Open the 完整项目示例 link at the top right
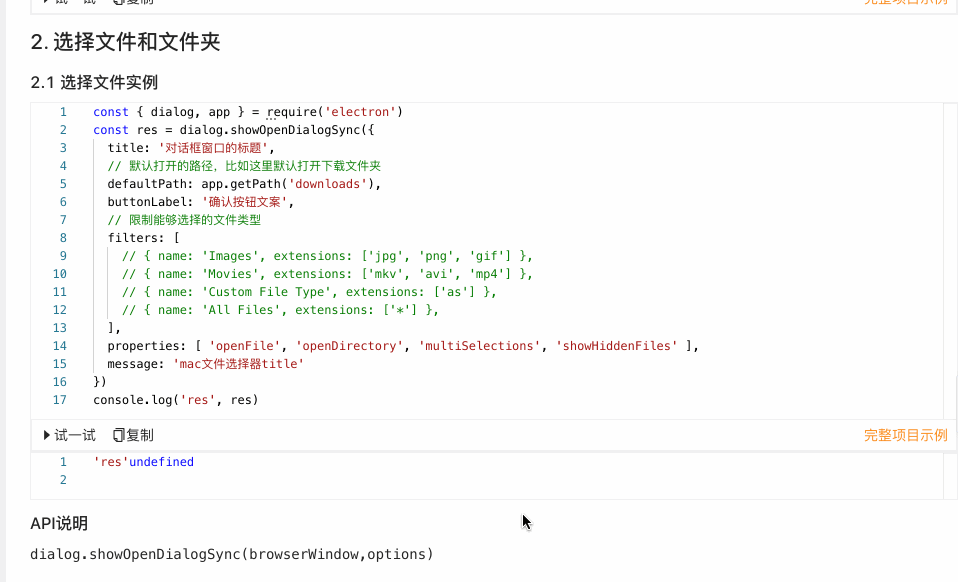958x582 pixels. [905, 3]
